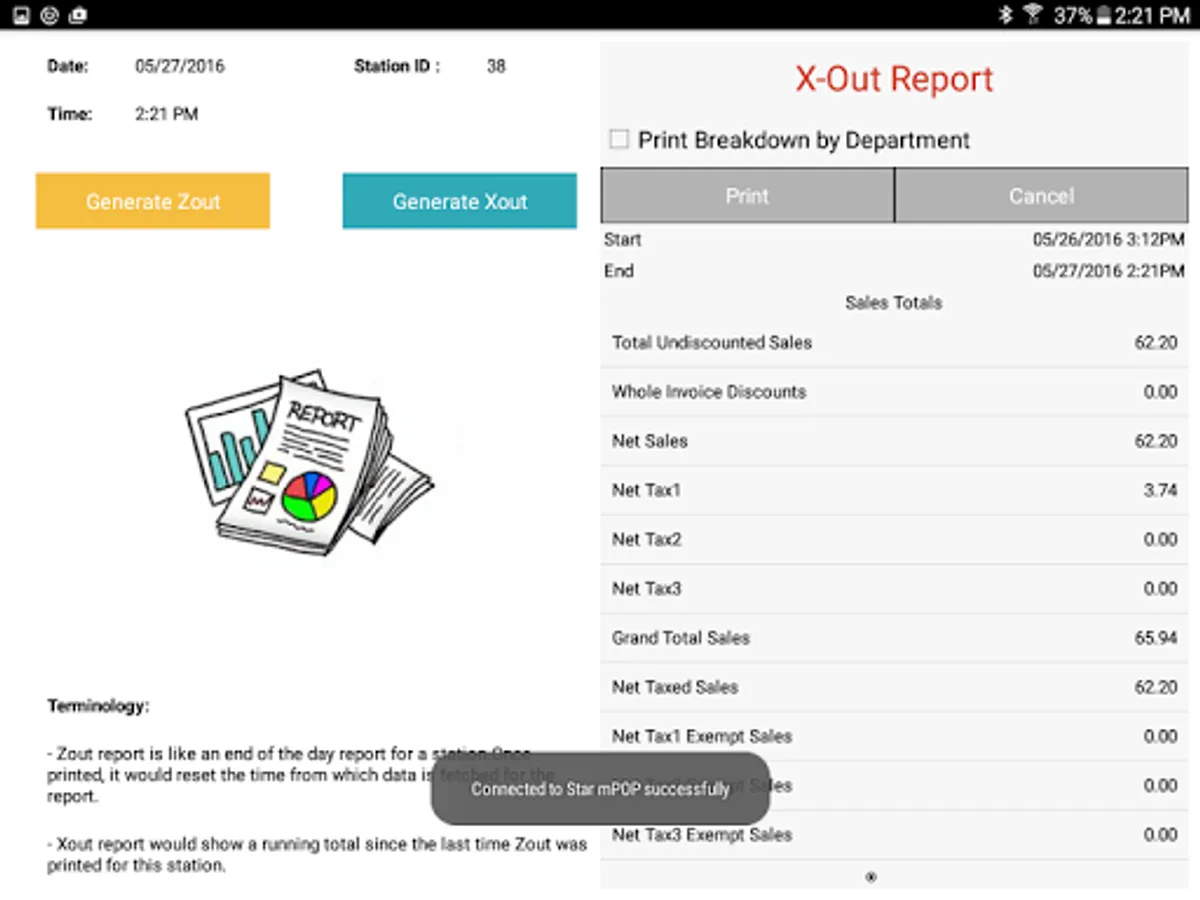Screen dimensions: 1200x900
Task: Click the Sales Totals heading
Action: click(893, 302)
